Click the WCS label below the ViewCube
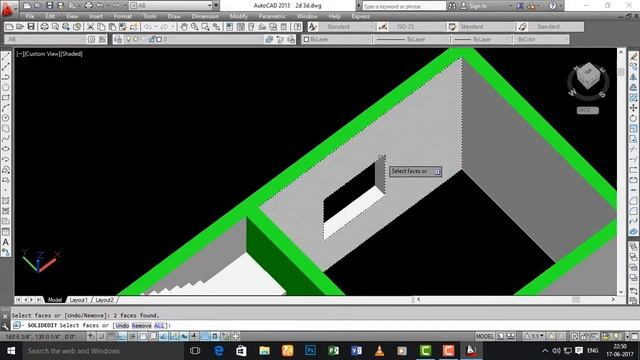 pos(588,111)
